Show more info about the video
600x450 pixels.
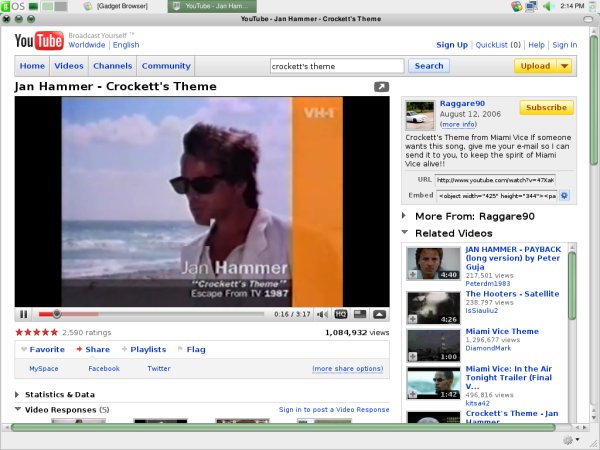458,124
